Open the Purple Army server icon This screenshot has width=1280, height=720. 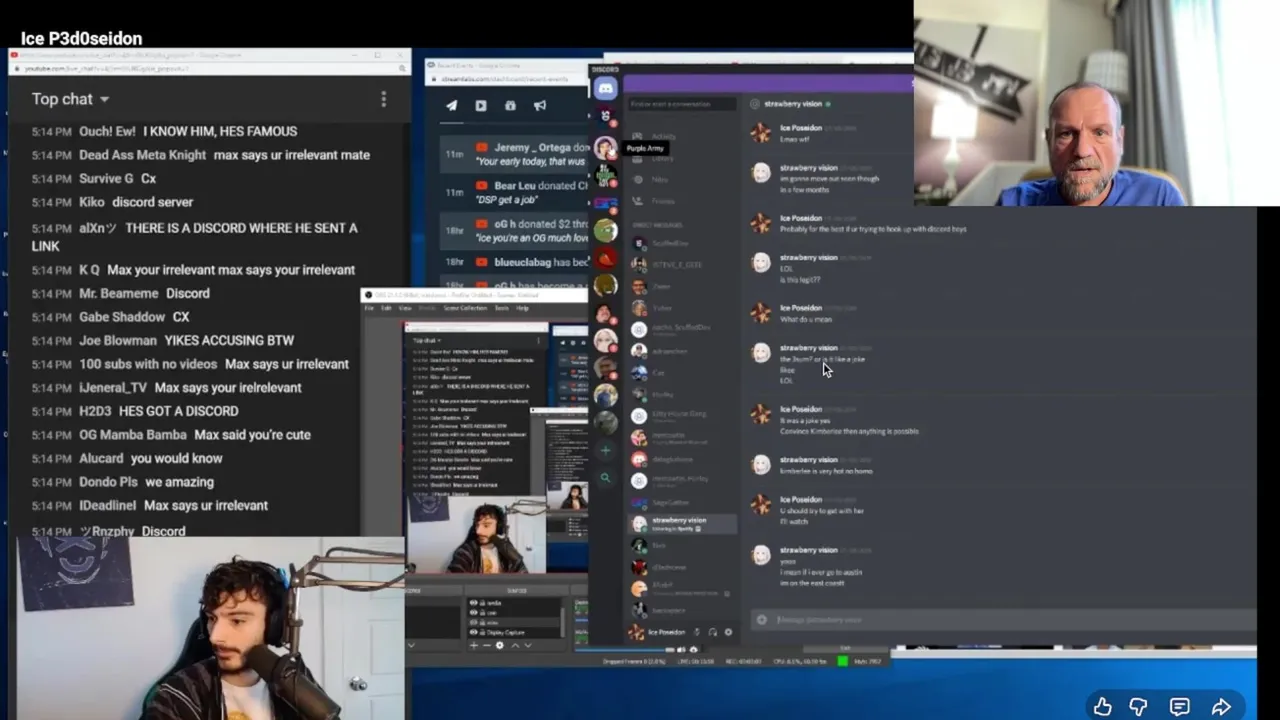[x=605, y=148]
